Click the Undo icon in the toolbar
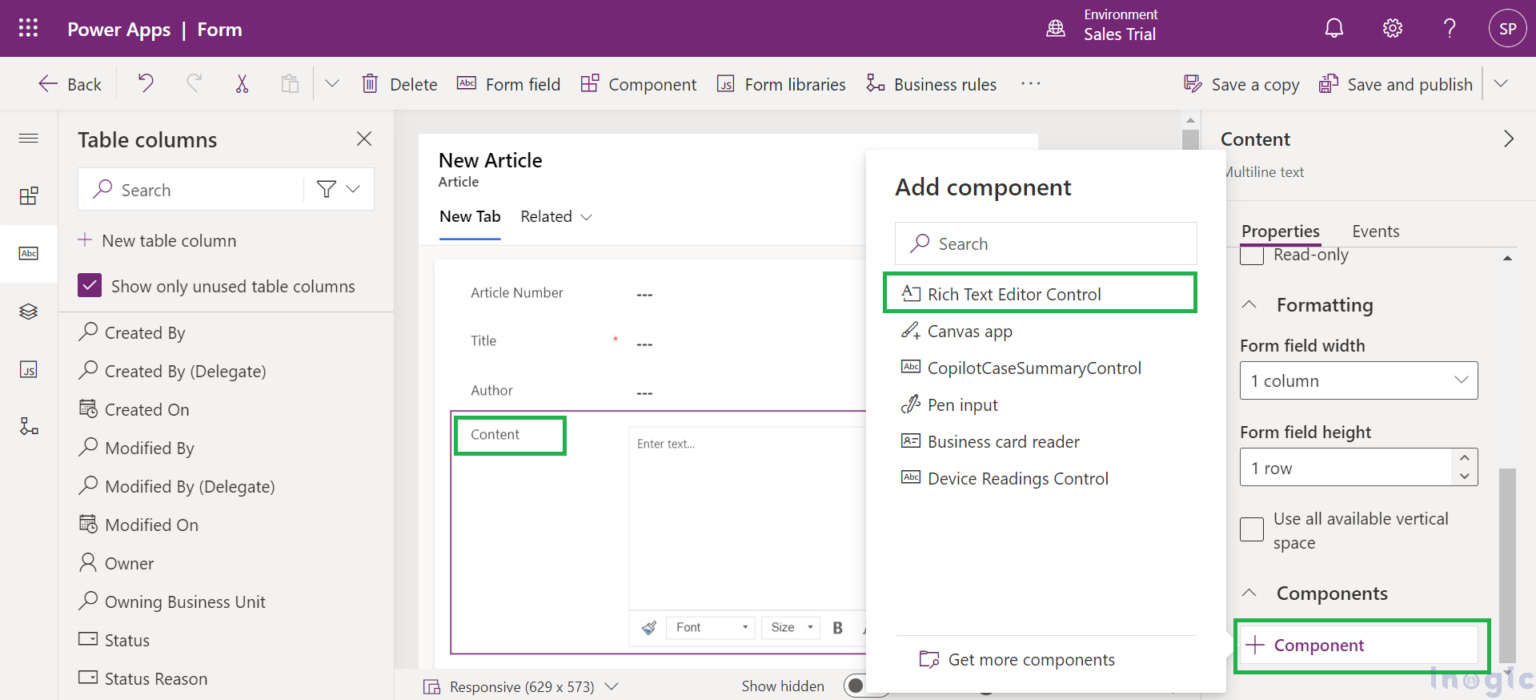1536x700 pixels. (144, 84)
